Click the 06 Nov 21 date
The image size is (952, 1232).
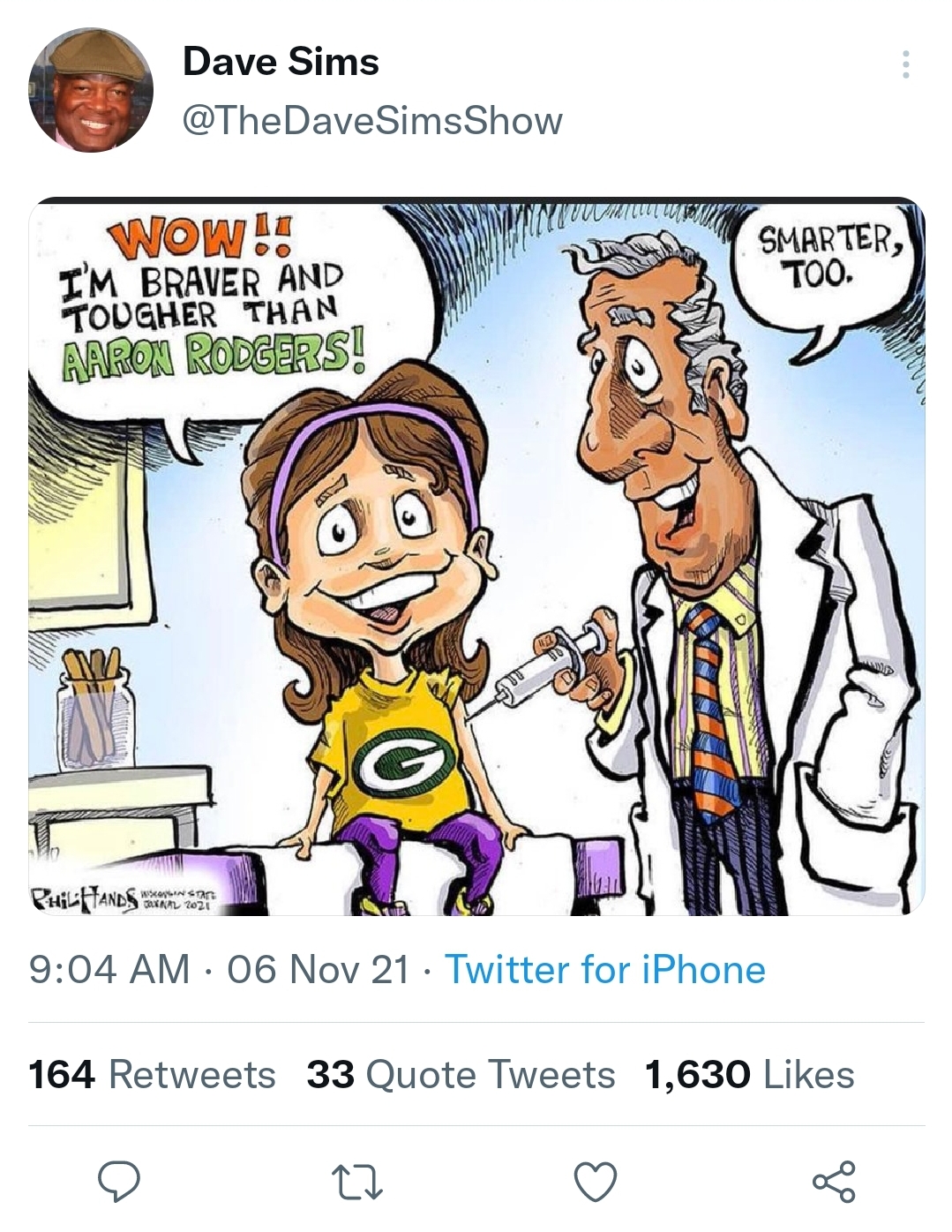tap(319, 969)
